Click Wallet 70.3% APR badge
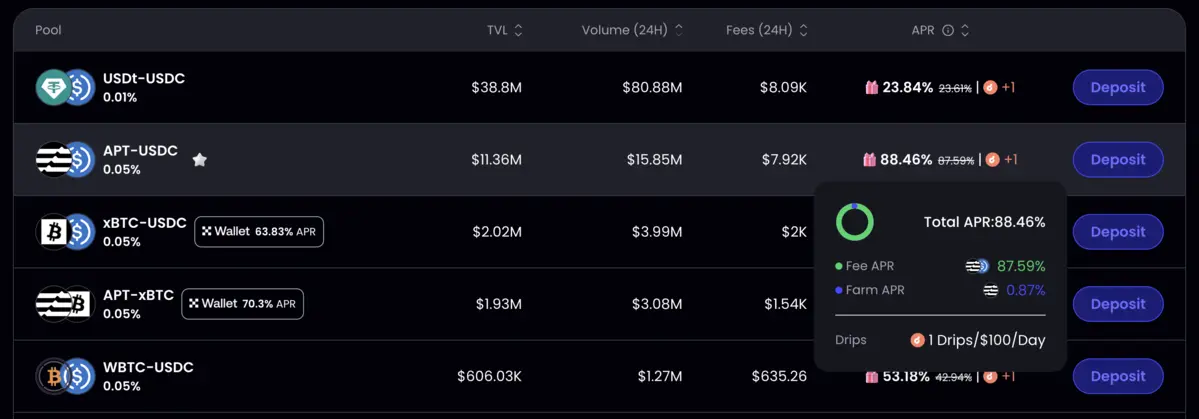This screenshot has height=419, width=1199. (242, 304)
